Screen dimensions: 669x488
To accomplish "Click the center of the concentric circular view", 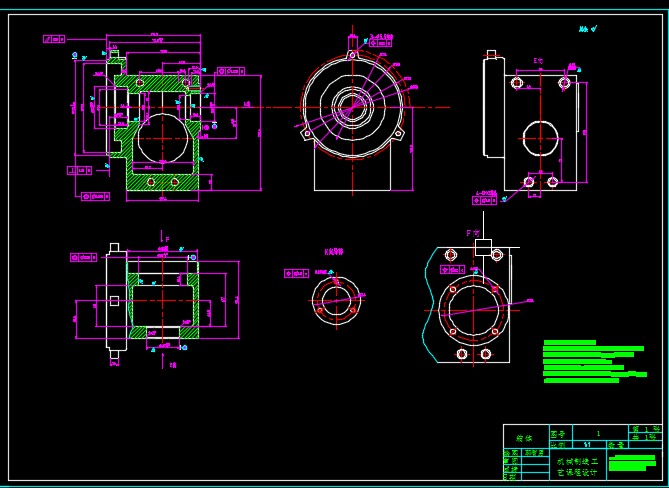I will (x=352, y=106).
